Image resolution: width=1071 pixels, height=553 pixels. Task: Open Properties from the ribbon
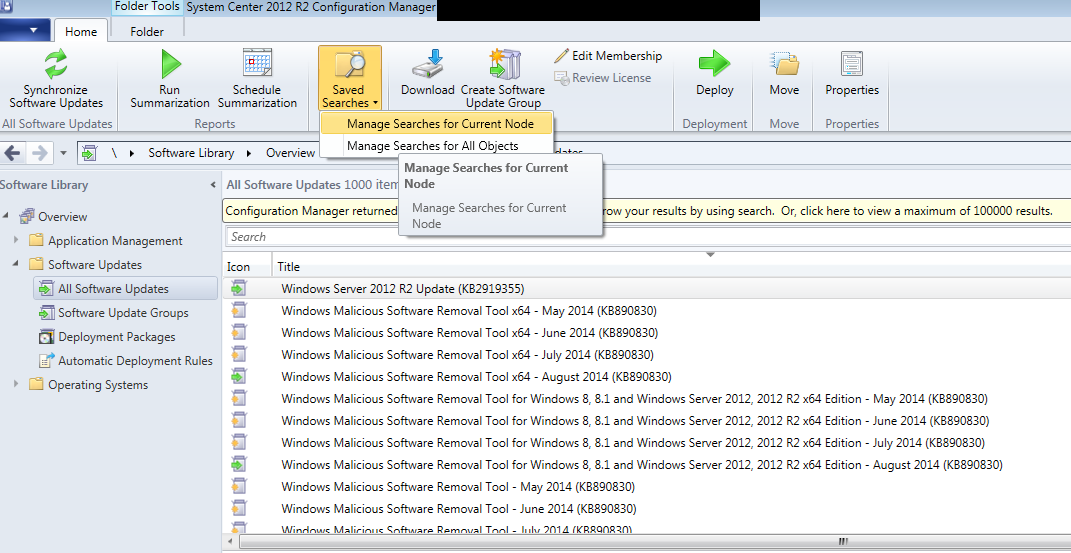click(852, 74)
